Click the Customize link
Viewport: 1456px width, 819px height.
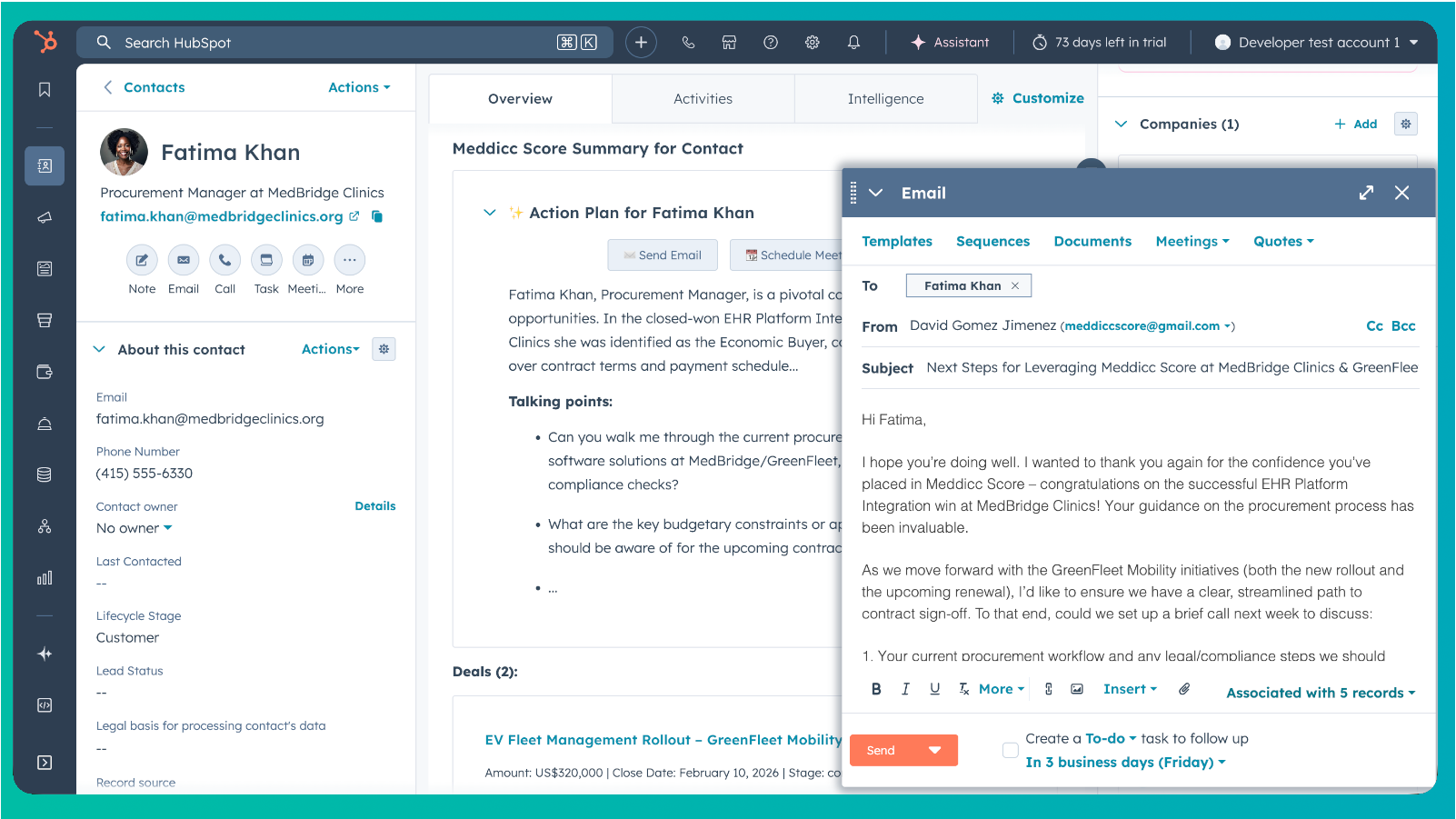[x=1038, y=98]
